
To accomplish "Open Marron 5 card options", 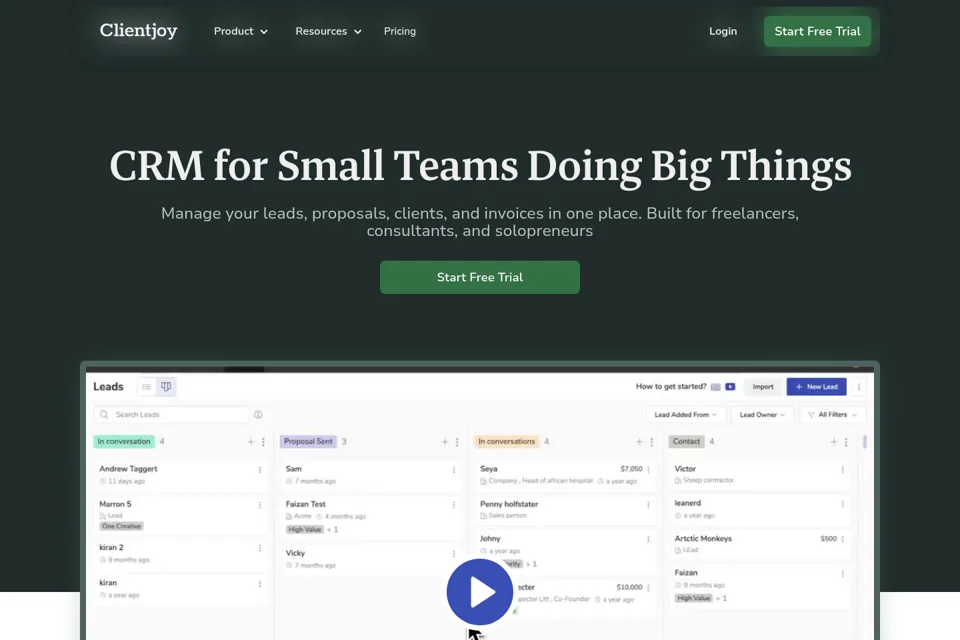I will pyautogui.click(x=260, y=505).
